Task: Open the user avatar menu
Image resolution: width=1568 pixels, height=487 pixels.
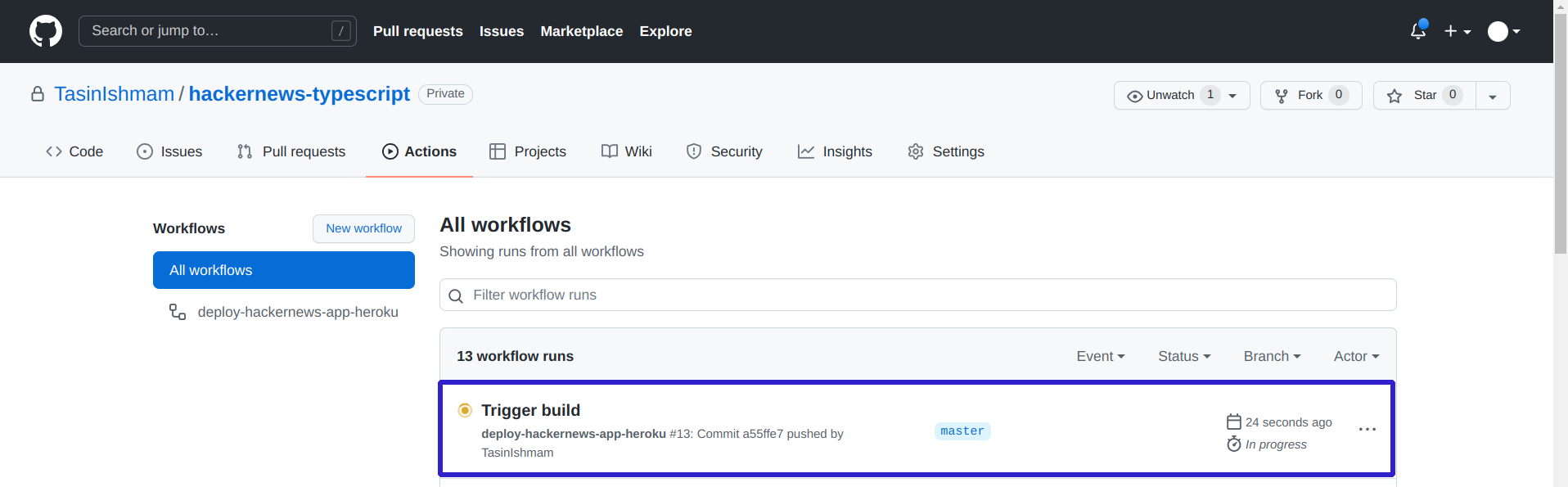Action: [1503, 31]
